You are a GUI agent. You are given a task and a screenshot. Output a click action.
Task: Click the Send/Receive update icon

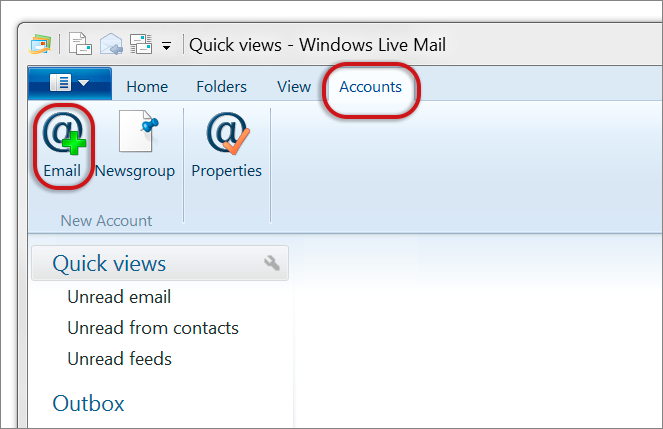click(x=141, y=44)
